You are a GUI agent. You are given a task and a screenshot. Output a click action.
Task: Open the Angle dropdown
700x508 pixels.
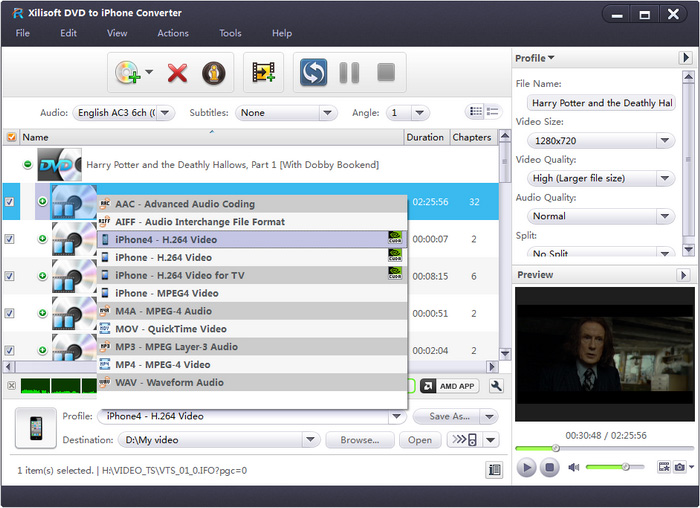point(419,112)
